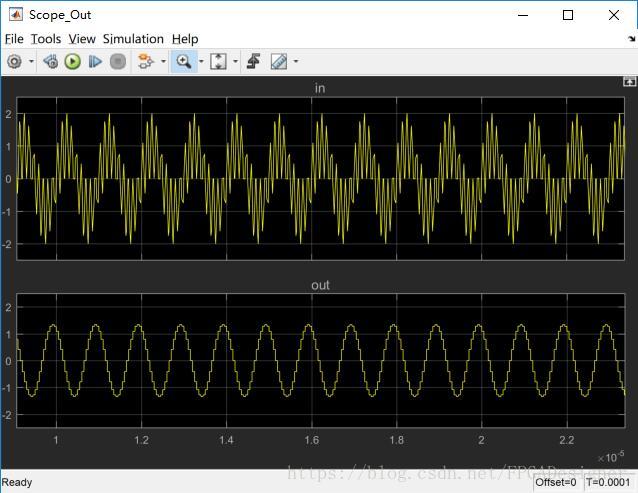This screenshot has width=638, height=493.
Task: Click the Step Forward button
Action: coord(95,61)
